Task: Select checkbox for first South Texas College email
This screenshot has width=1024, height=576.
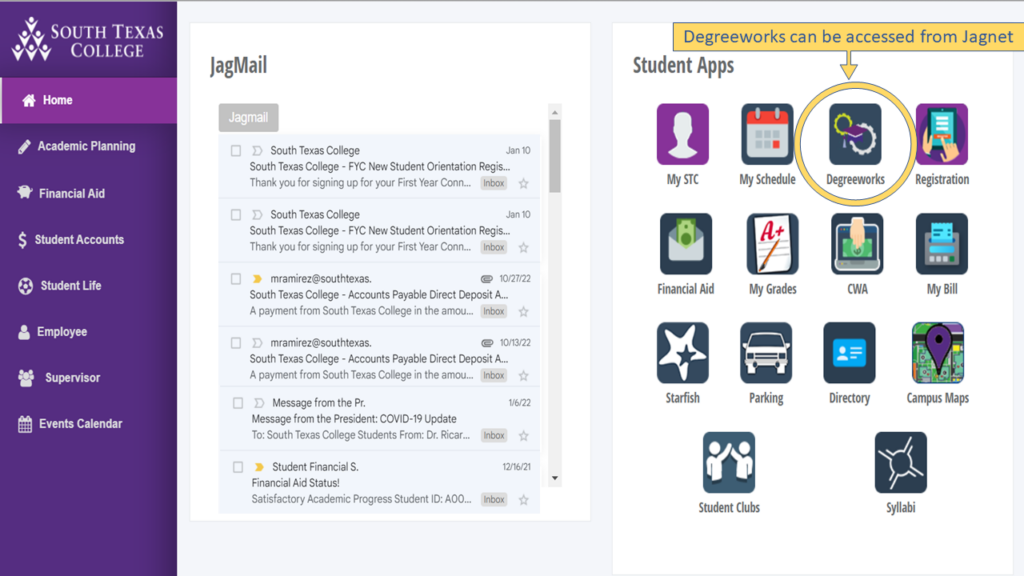Action: point(236,151)
